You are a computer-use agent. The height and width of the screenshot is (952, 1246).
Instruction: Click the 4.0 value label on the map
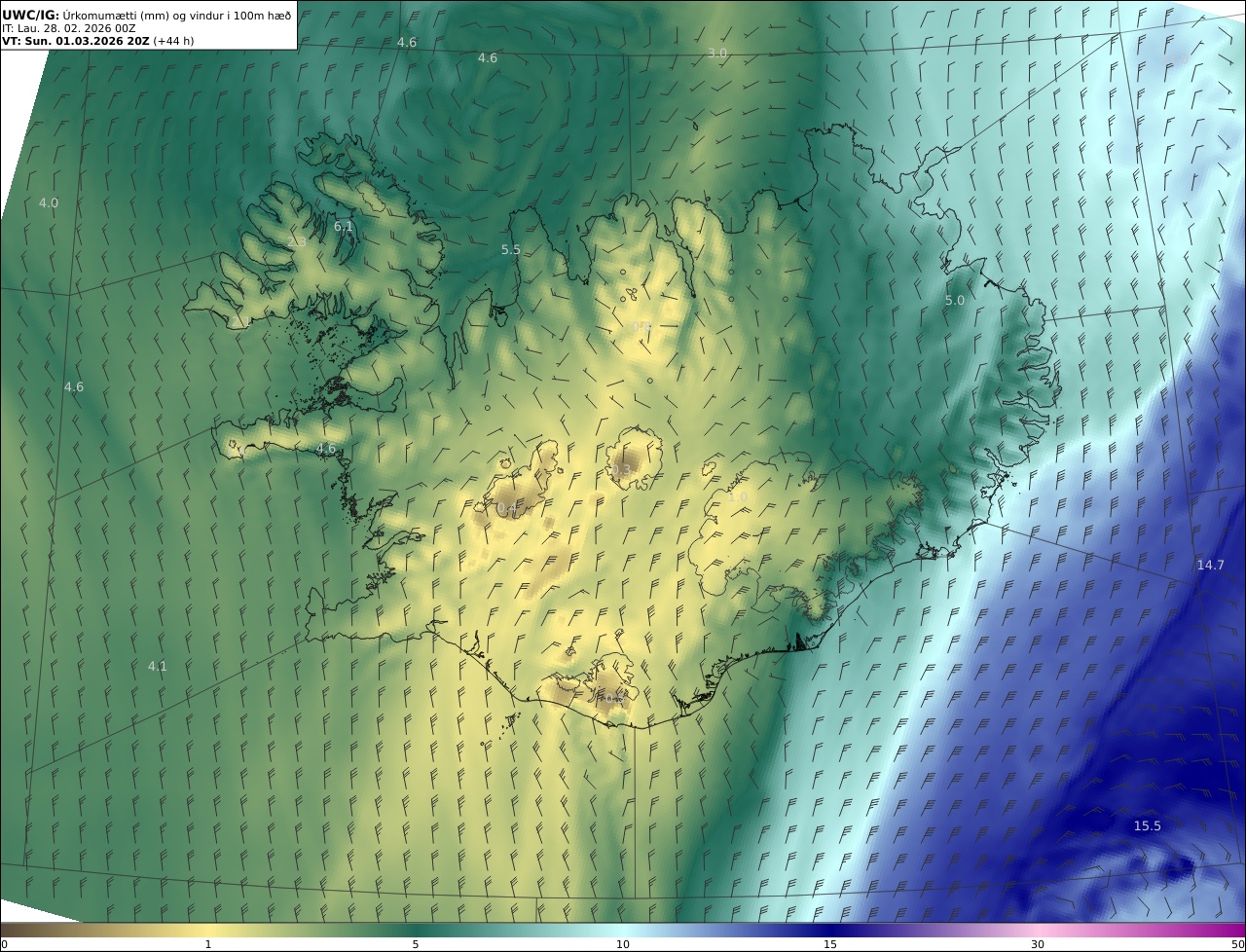(x=49, y=202)
